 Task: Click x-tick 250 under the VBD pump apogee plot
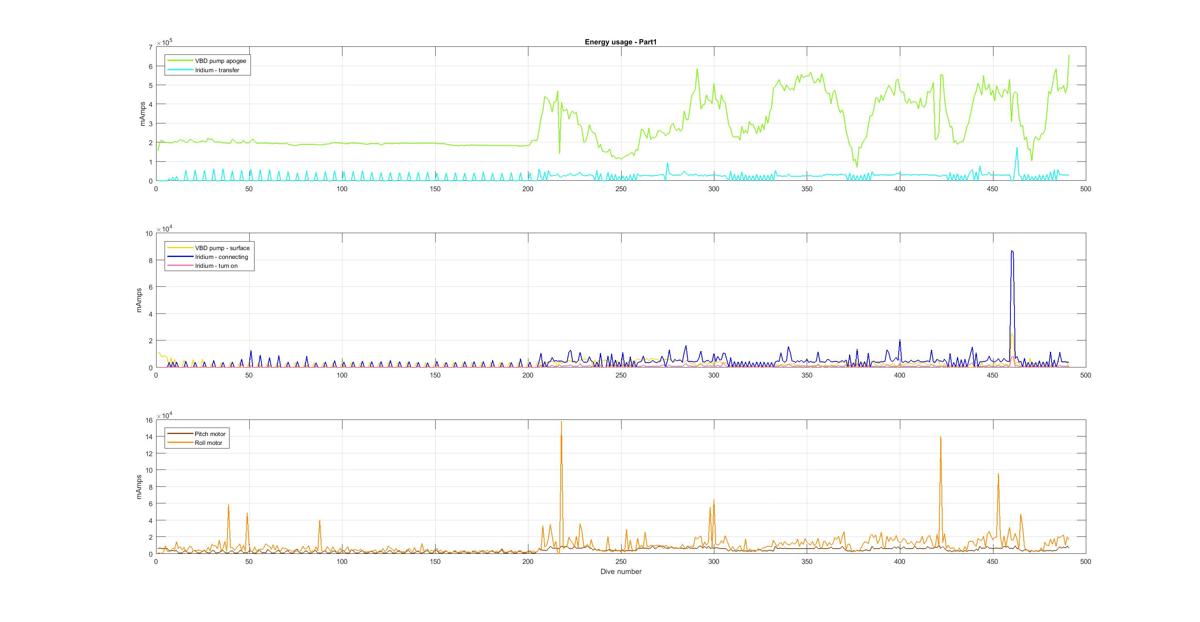click(621, 188)
